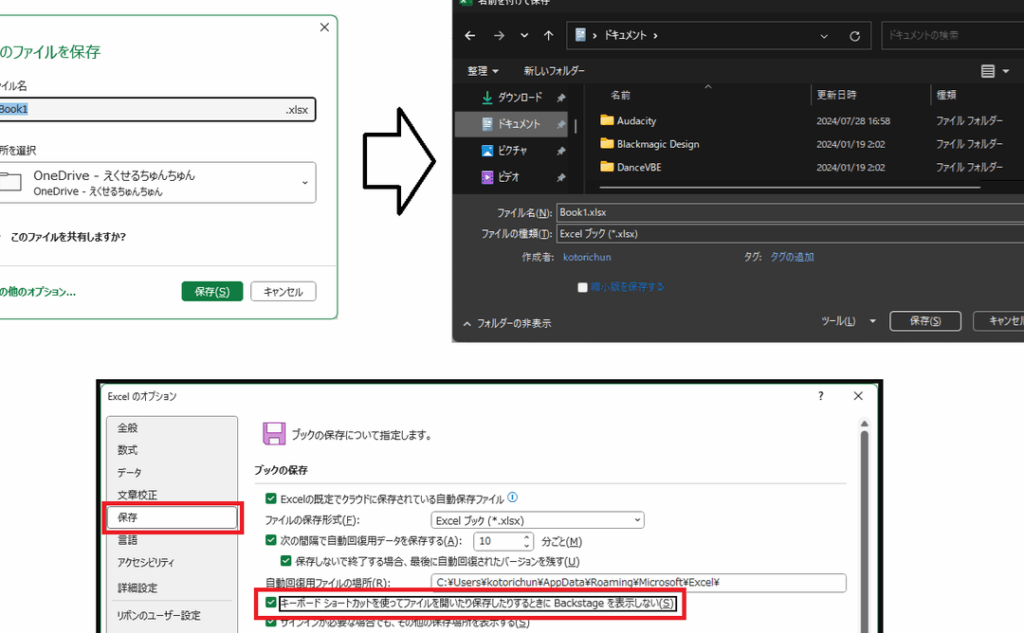
Task: Uncheck the Backstage を表示しない option
Action: (x=271, y=604)
